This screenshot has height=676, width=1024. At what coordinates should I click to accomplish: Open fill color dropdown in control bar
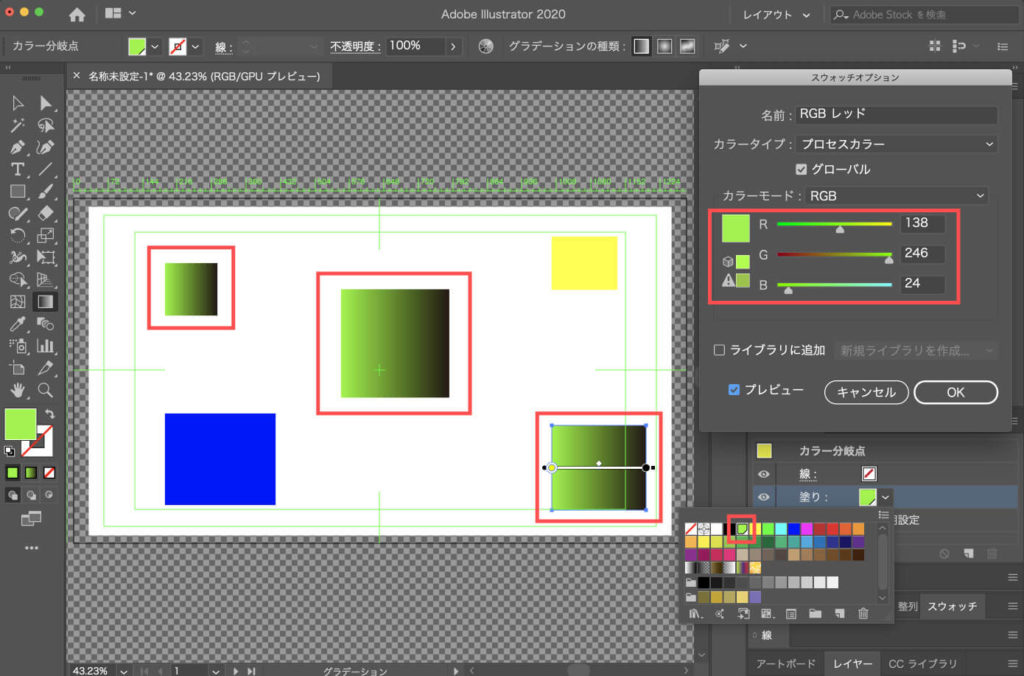[x=155, y=46]
